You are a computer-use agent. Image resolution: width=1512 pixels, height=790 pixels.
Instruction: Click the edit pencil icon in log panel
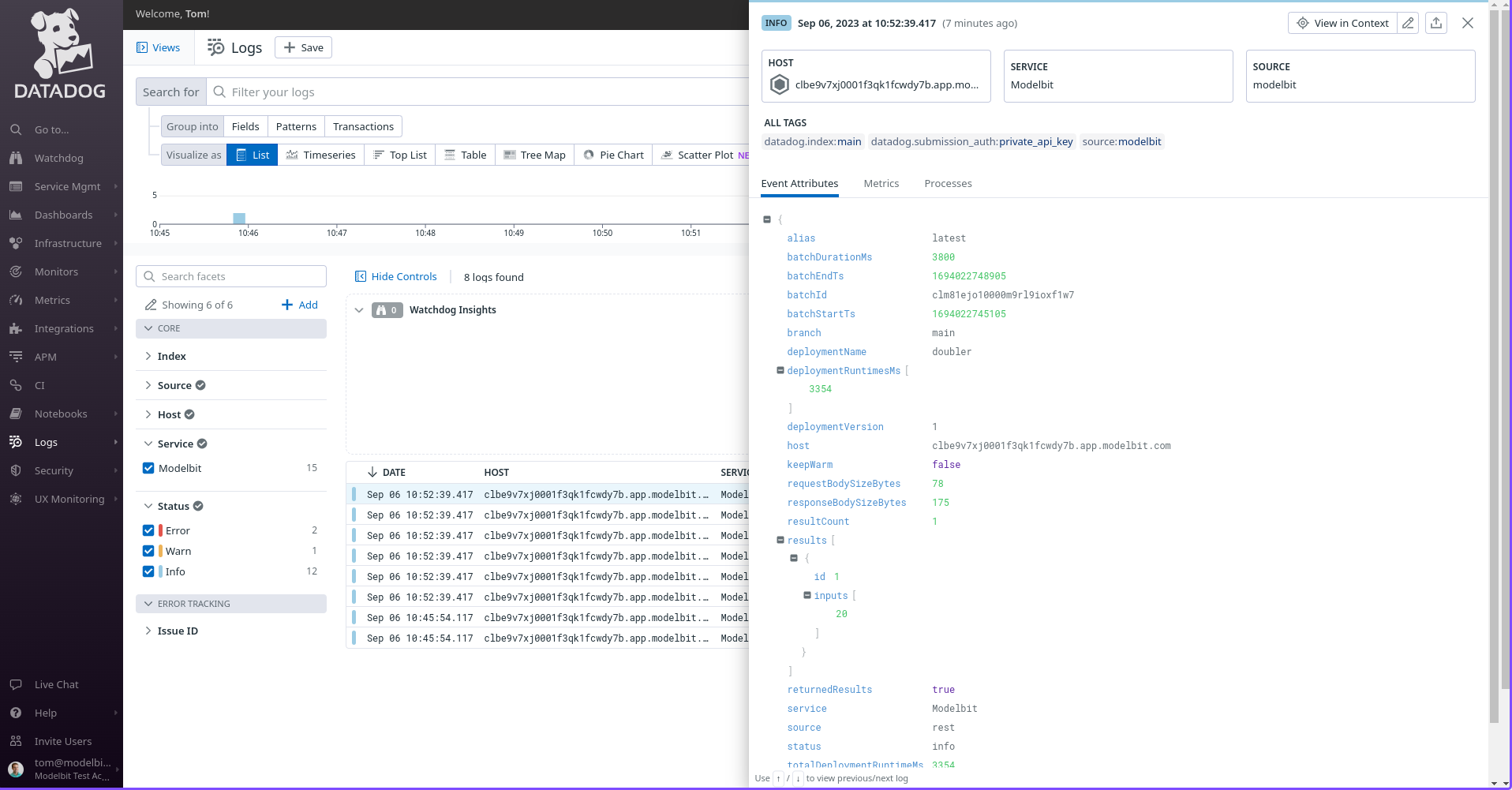pos(1408,23)
